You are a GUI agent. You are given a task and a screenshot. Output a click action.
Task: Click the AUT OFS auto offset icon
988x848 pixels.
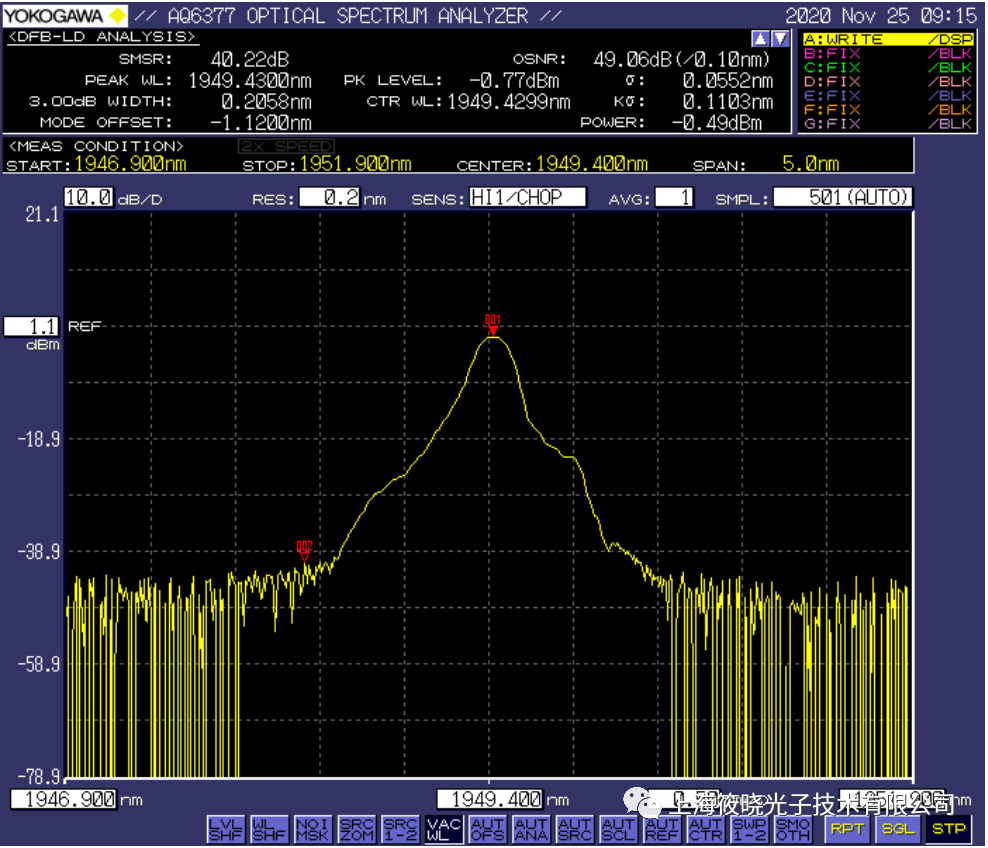(487, 829)
